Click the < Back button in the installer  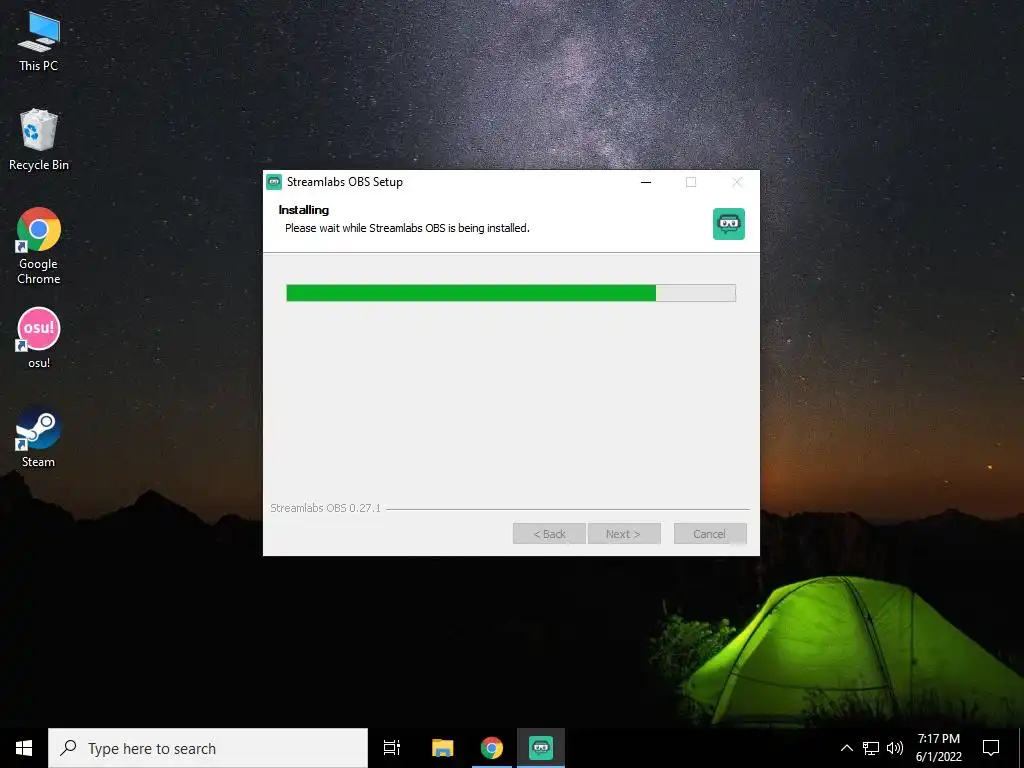point(549,534)
